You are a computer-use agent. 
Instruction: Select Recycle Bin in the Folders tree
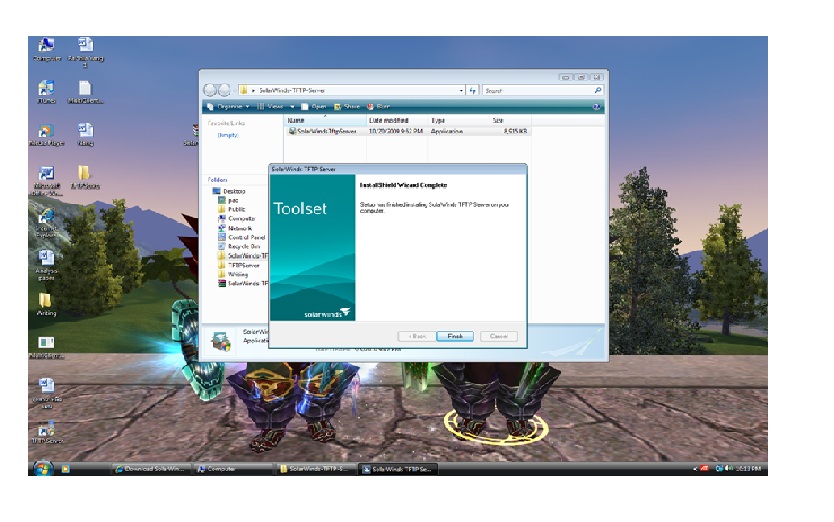click(x=239, y=246)
